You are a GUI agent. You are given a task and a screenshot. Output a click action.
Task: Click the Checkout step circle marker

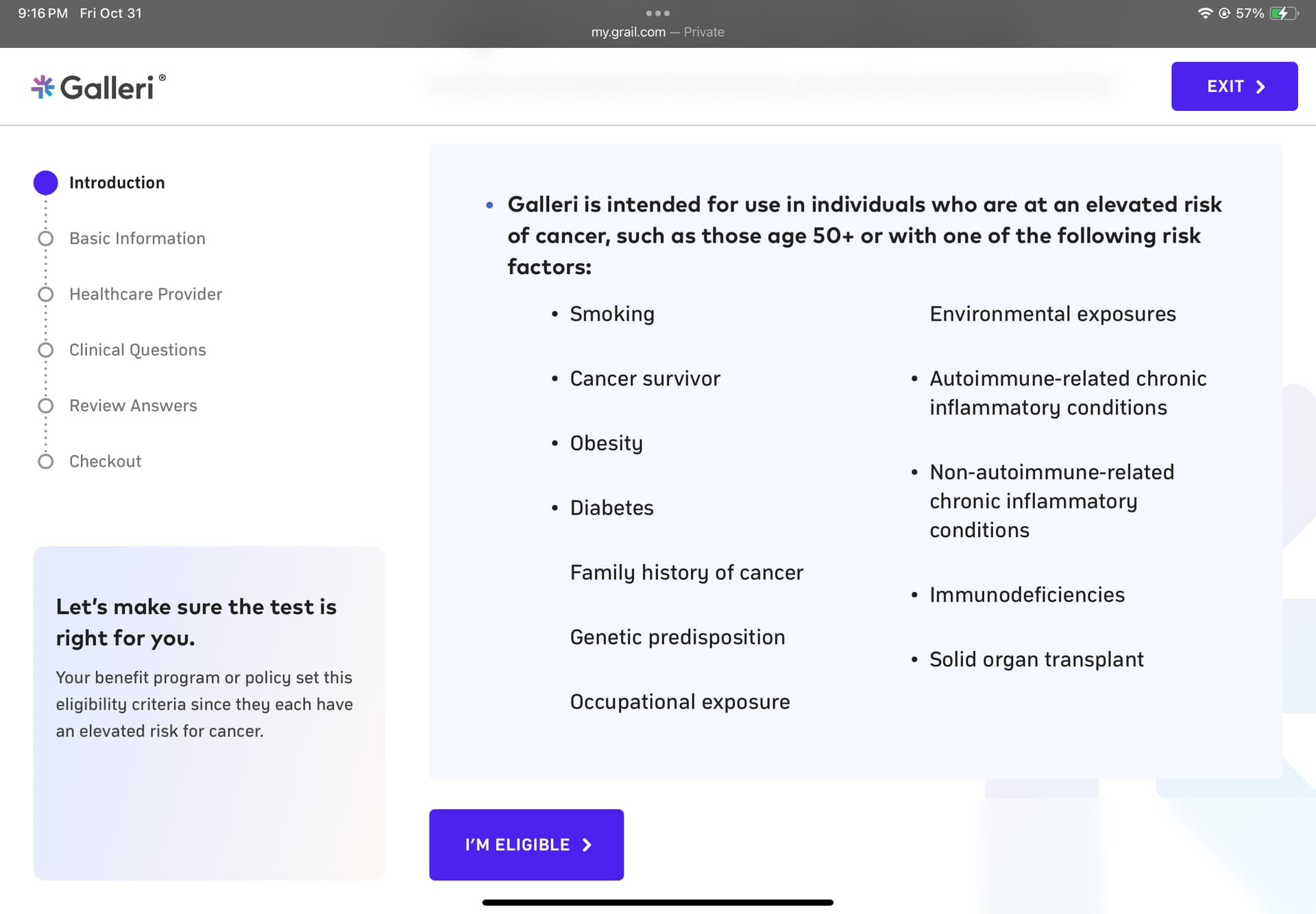click(46, 461)
